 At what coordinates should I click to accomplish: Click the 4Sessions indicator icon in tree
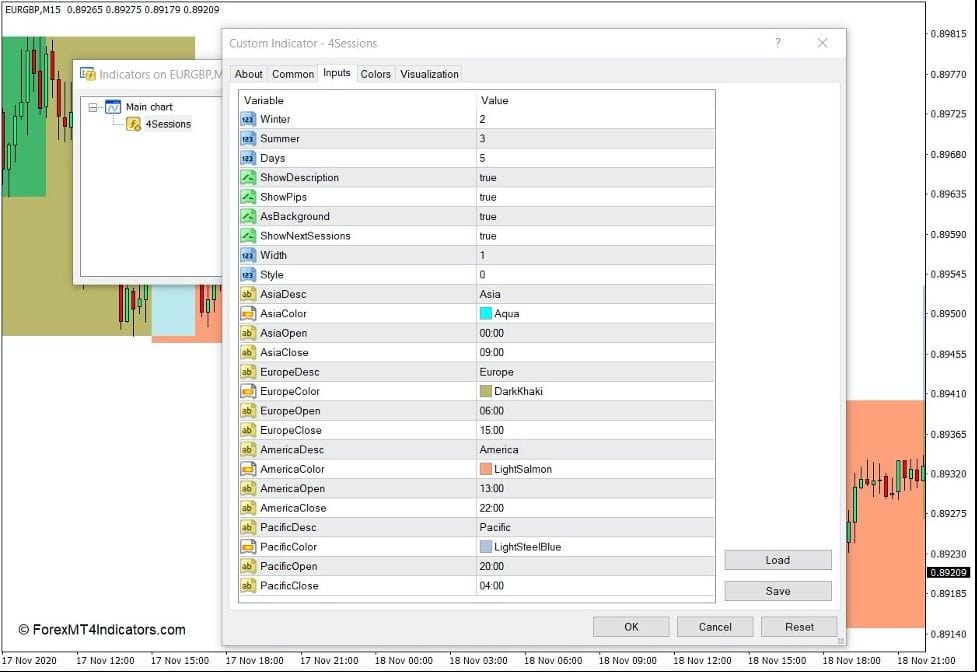(x=133, y=124)
